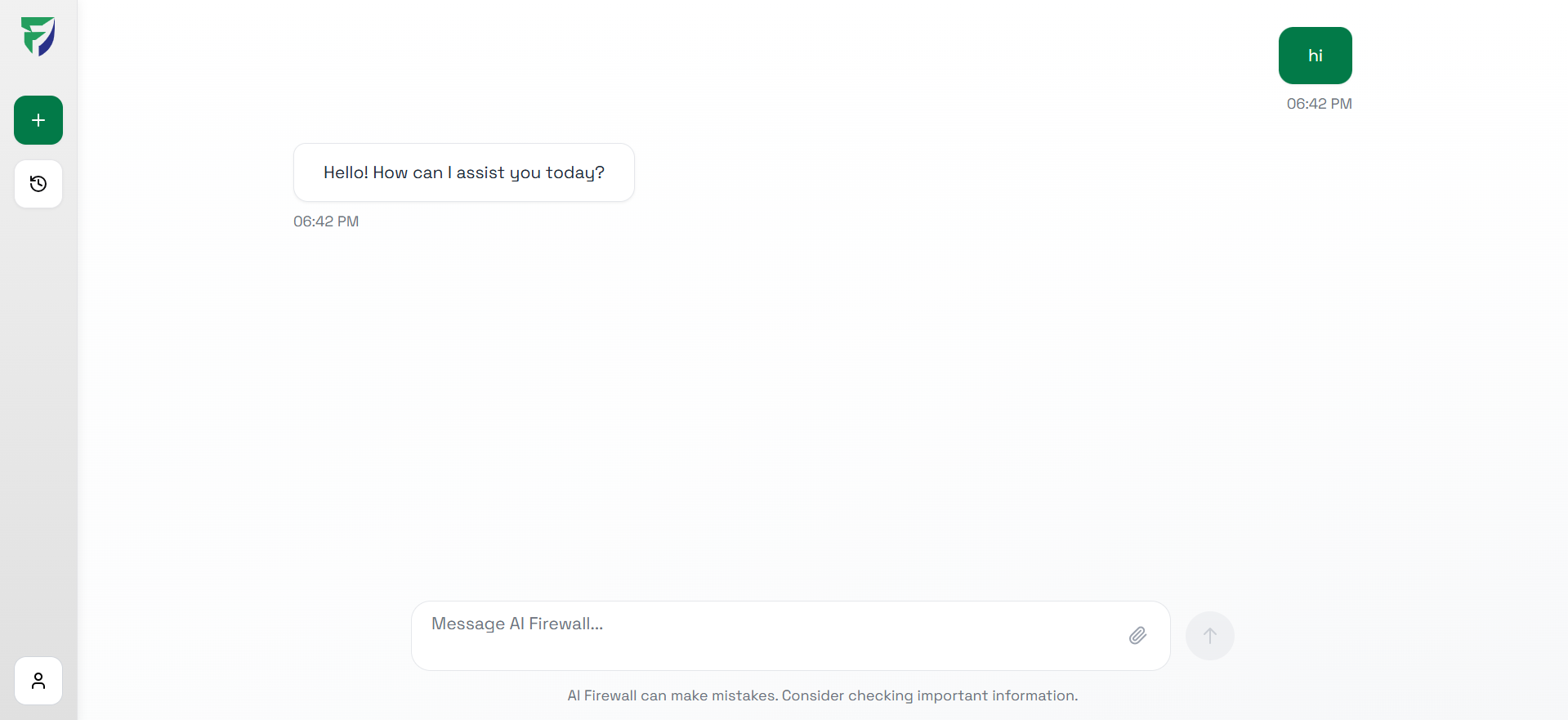Click the AI Firewall disclaimer text
Viewport: 1568px width, 720px height.
point(822,695)
